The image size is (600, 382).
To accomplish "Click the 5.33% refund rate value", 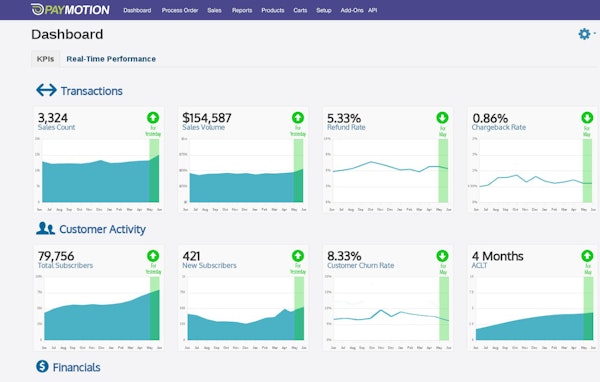I will (x=344, y=118).
